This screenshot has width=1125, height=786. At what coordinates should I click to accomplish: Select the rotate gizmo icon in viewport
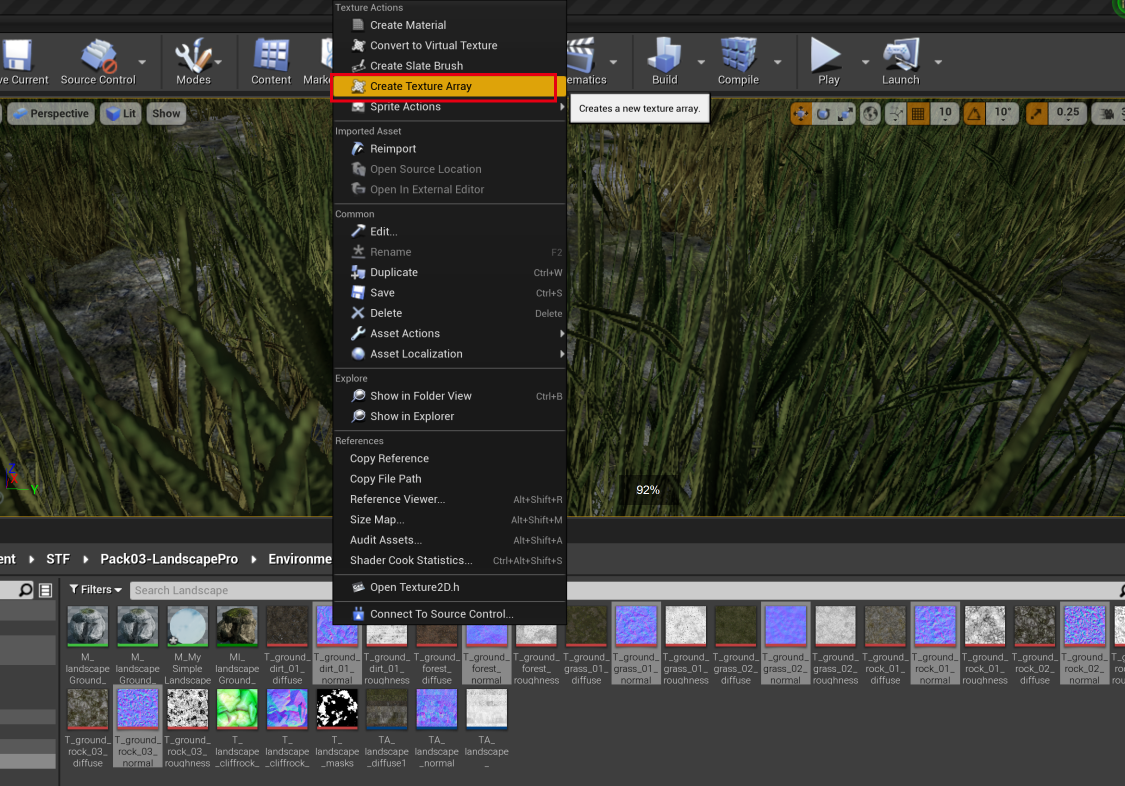coord(823,113)
